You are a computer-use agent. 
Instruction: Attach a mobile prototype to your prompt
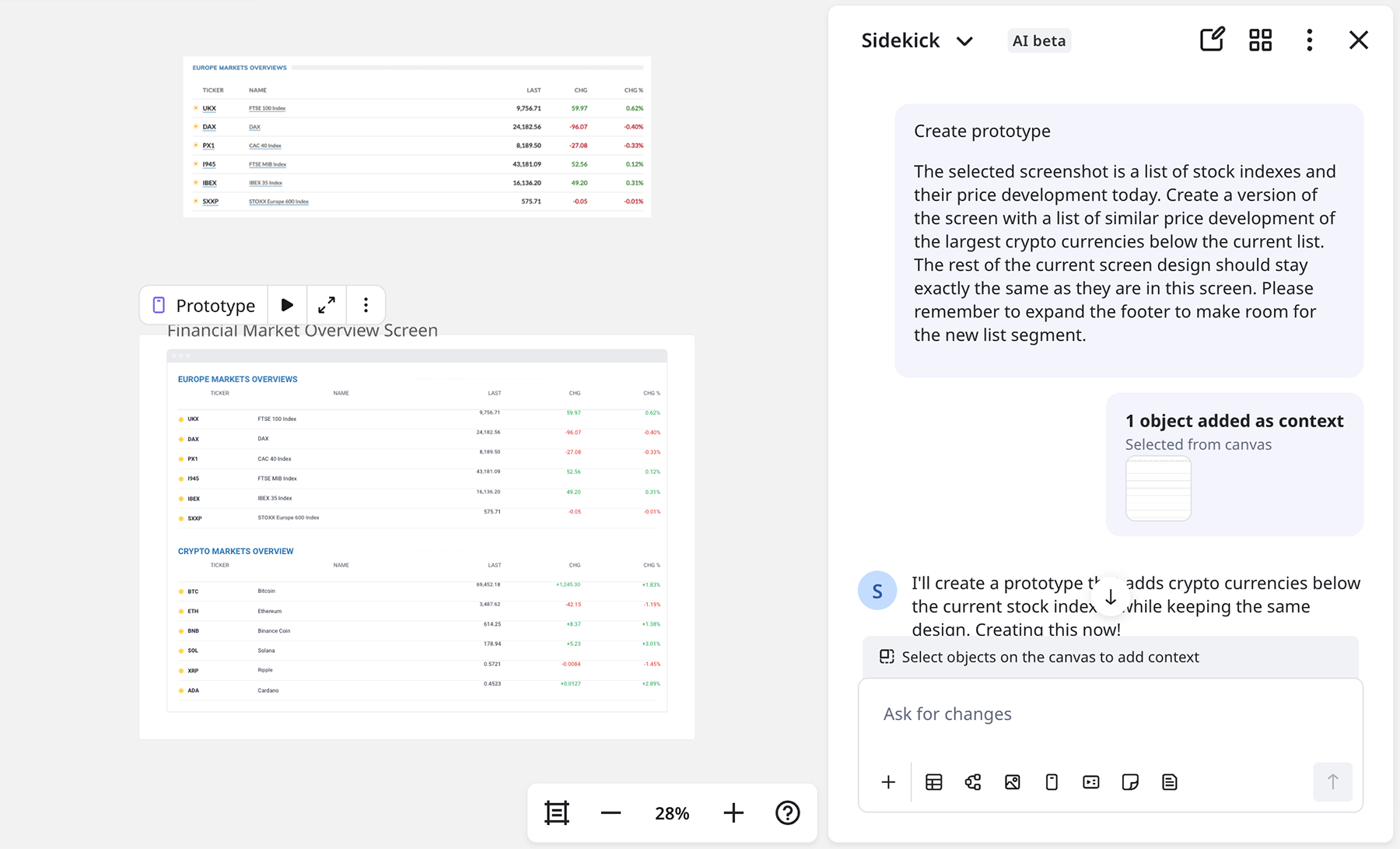[1052, 782]
